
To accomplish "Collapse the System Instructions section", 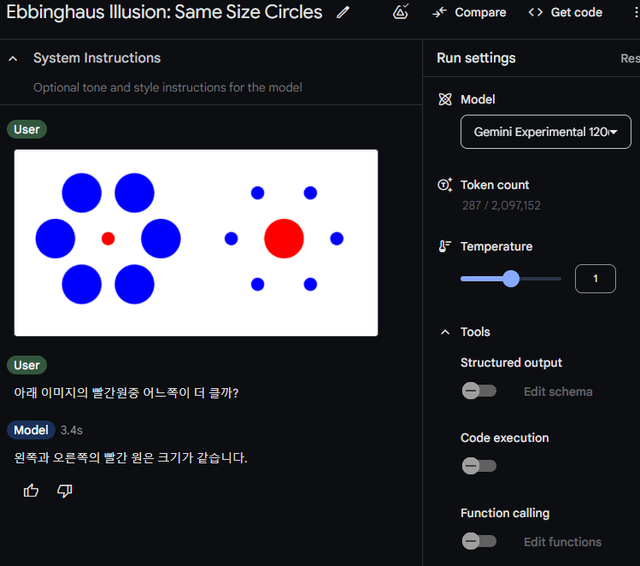I will (x=13, y=59).
